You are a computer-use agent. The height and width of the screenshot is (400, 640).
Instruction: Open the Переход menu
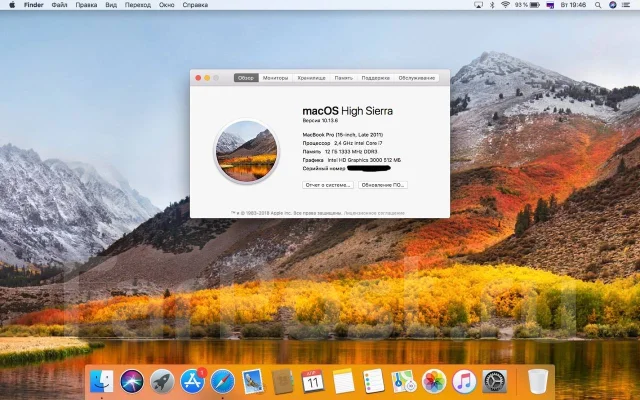tap(138, 5)
